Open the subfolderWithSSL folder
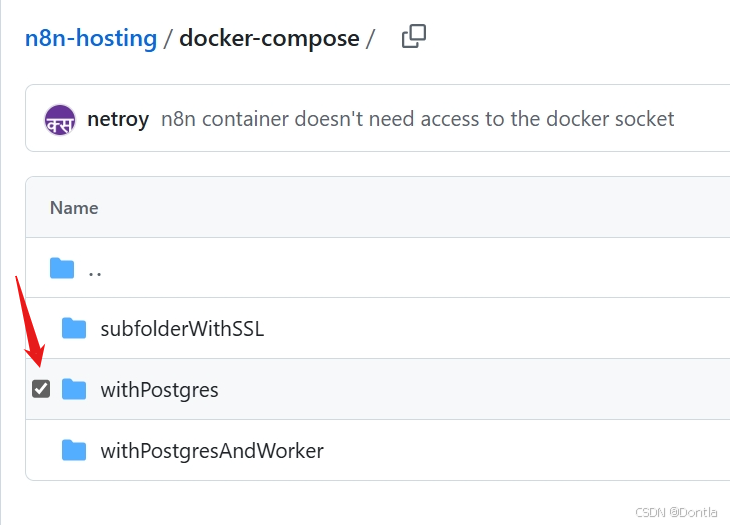Viewport: 730px width, 525px height. click(182, 329)
